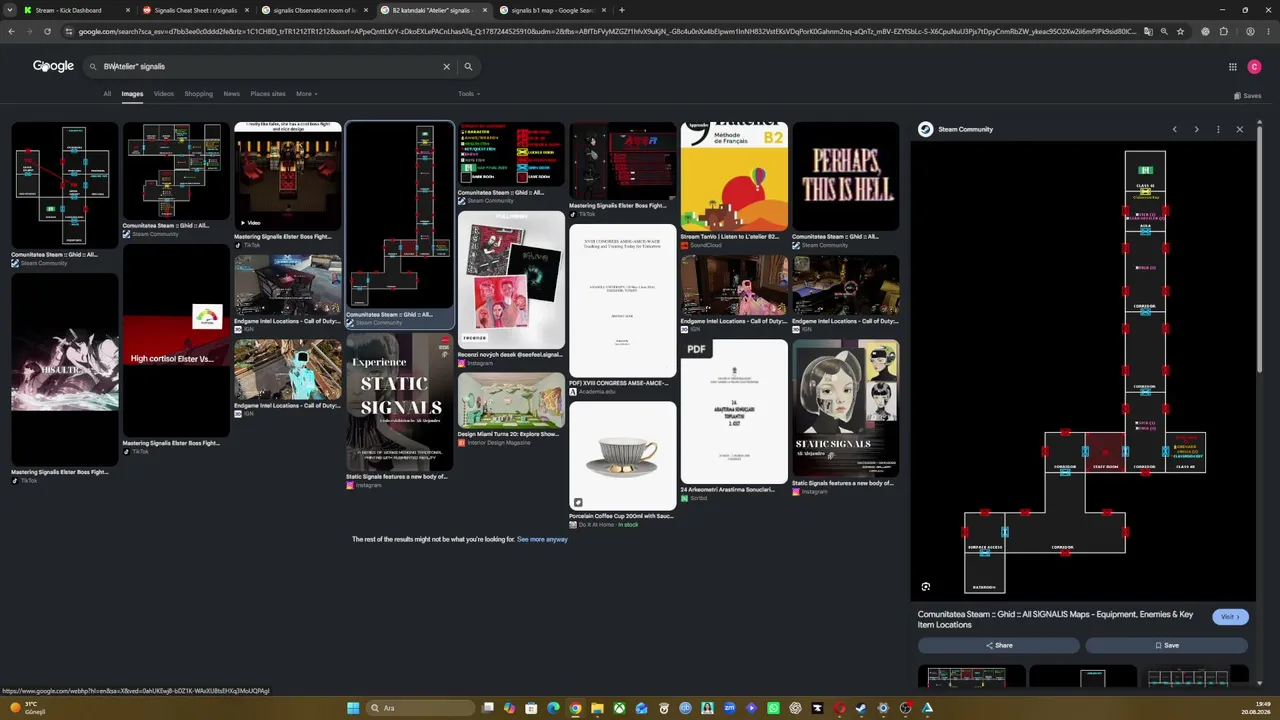Open WhatsApp from the taskbar

(773, 708)
